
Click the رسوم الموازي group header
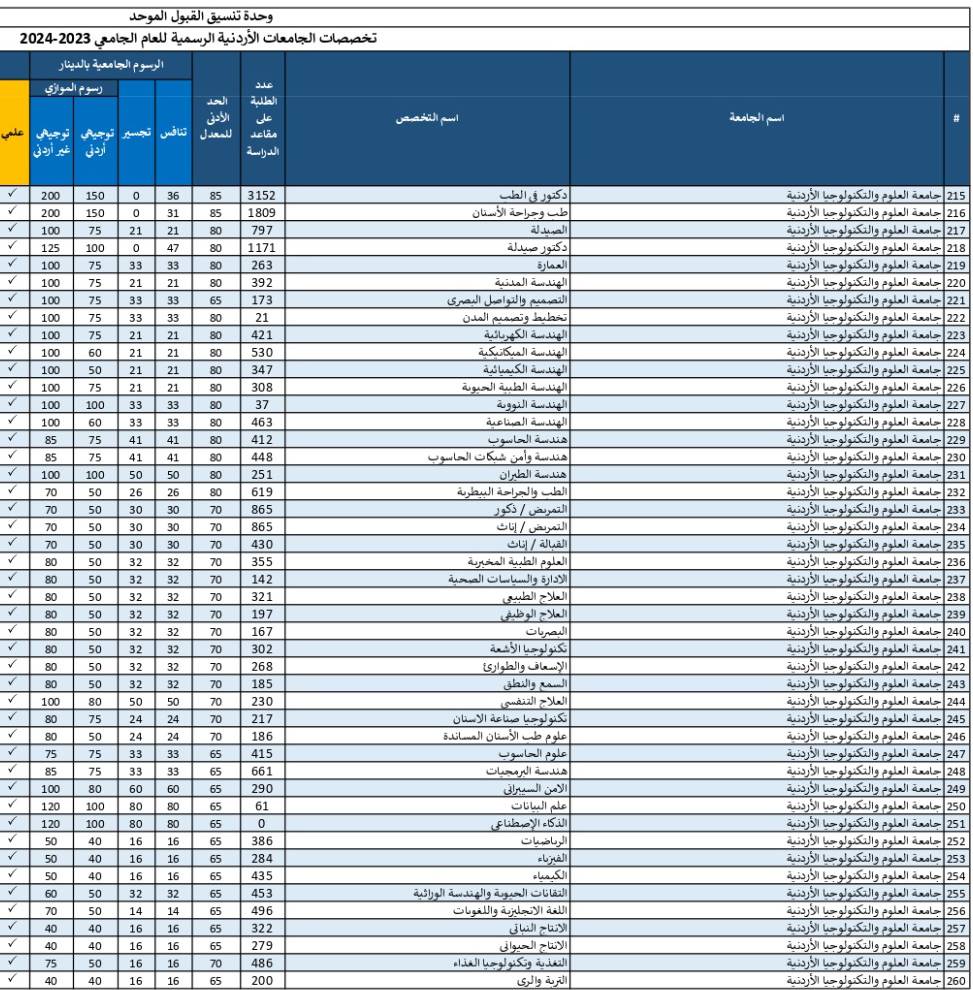click(x=73, y=88)
